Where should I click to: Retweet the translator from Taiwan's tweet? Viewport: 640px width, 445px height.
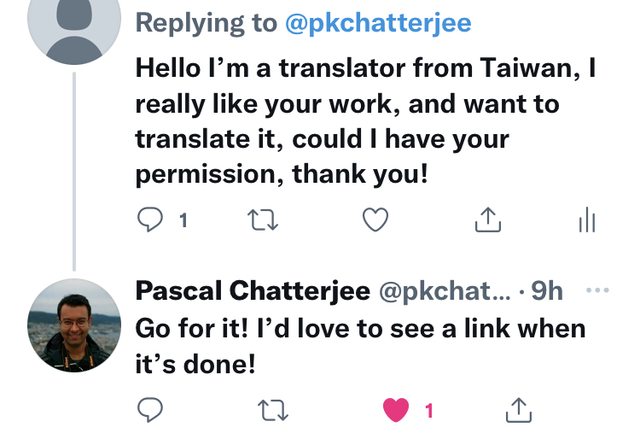tap(261, 220)
